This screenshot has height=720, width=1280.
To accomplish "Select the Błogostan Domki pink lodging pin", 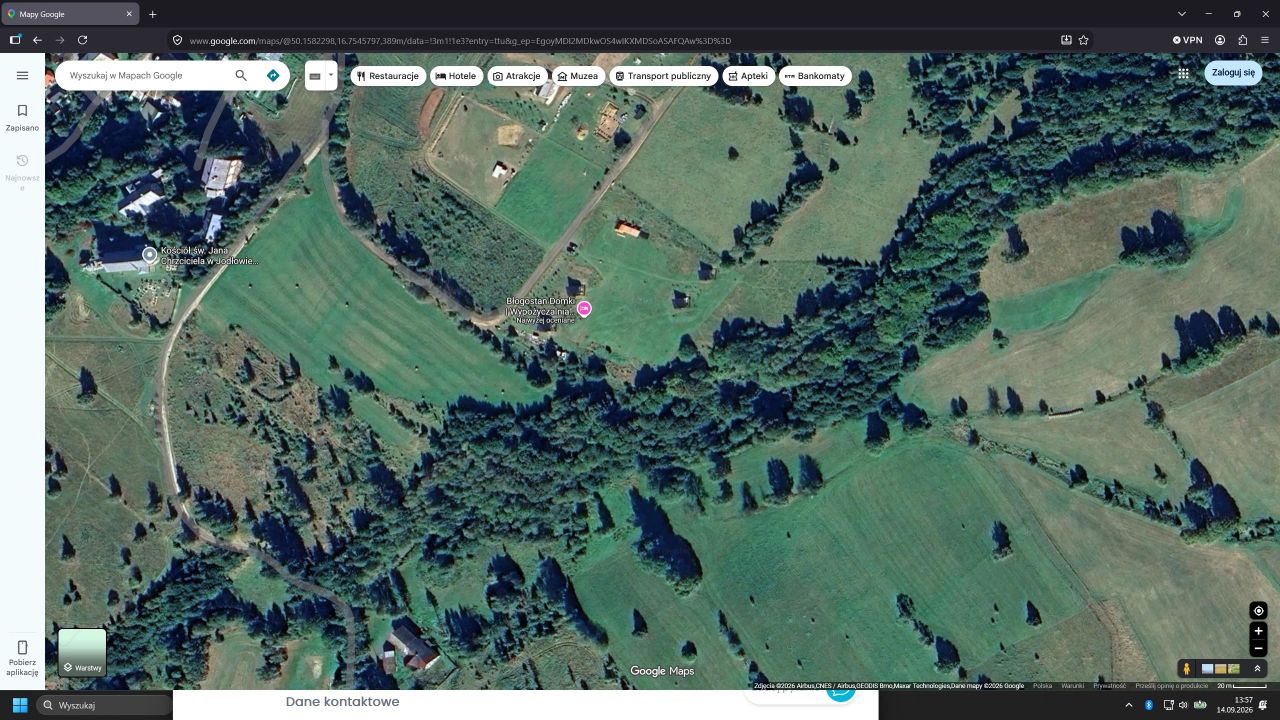I will click(584, 309).
